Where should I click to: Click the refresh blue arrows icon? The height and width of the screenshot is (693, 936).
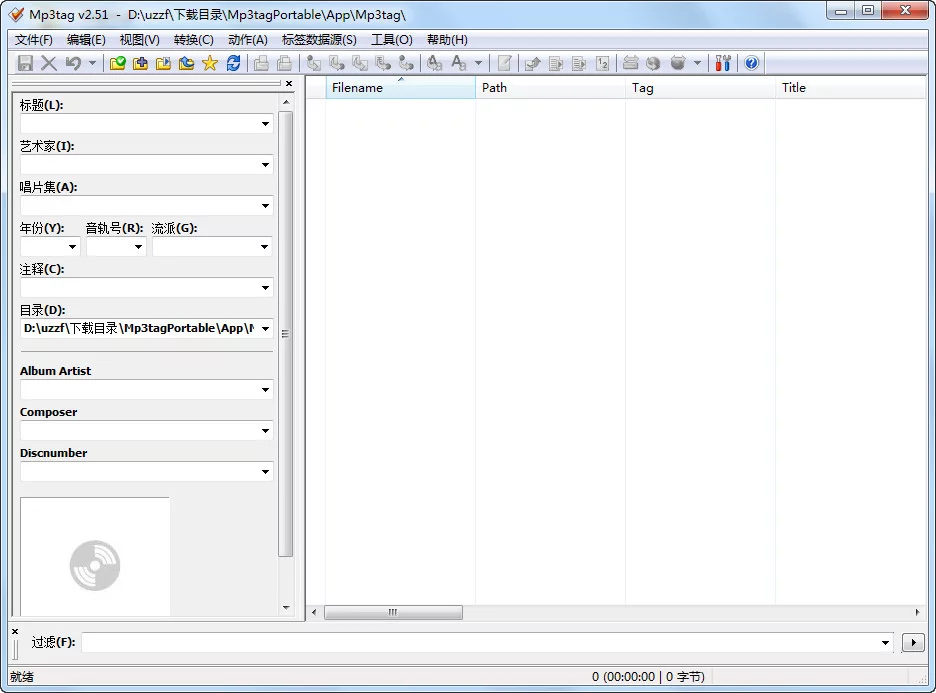coord(233,63)
